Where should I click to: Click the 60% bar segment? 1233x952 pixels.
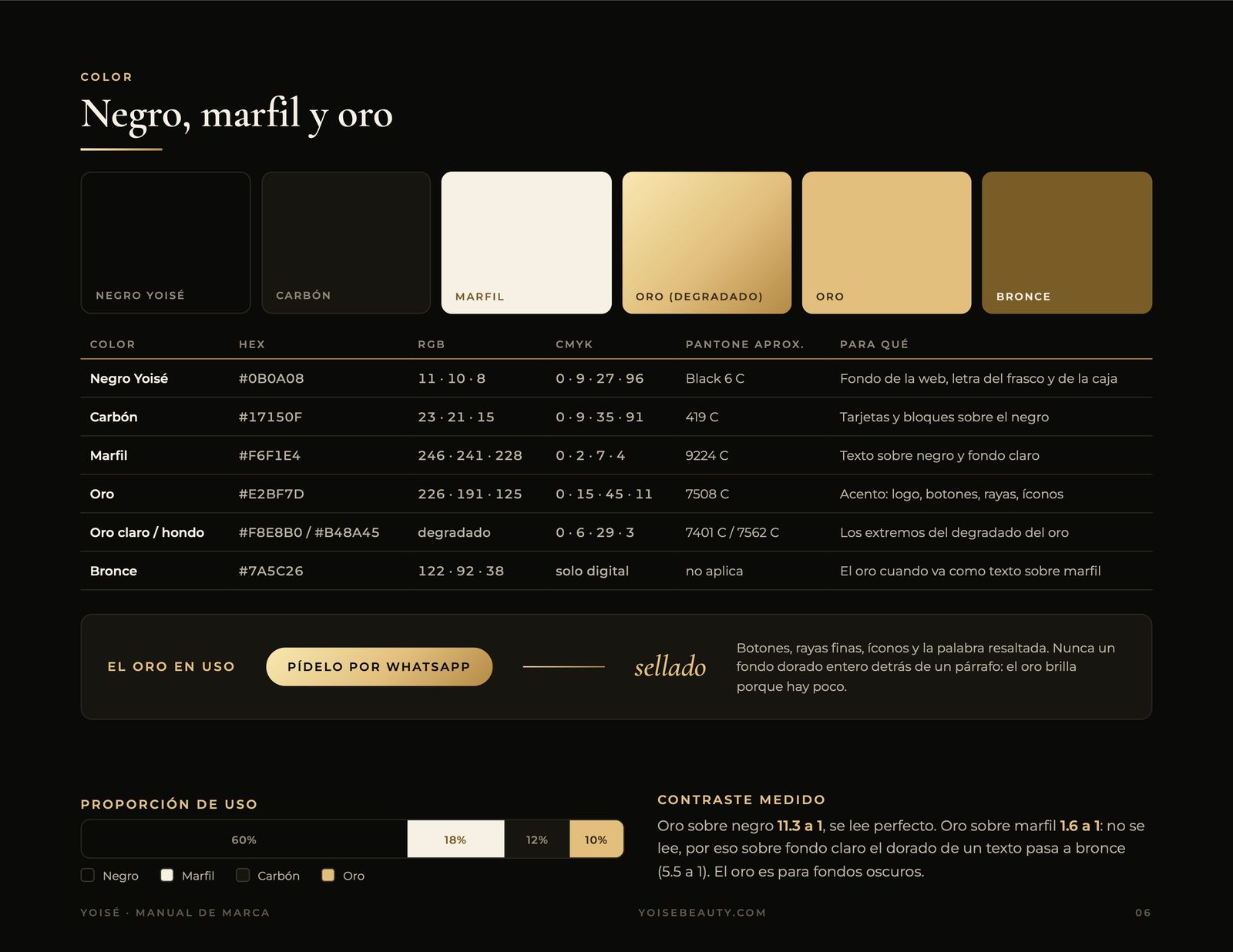tap(244, 840)
